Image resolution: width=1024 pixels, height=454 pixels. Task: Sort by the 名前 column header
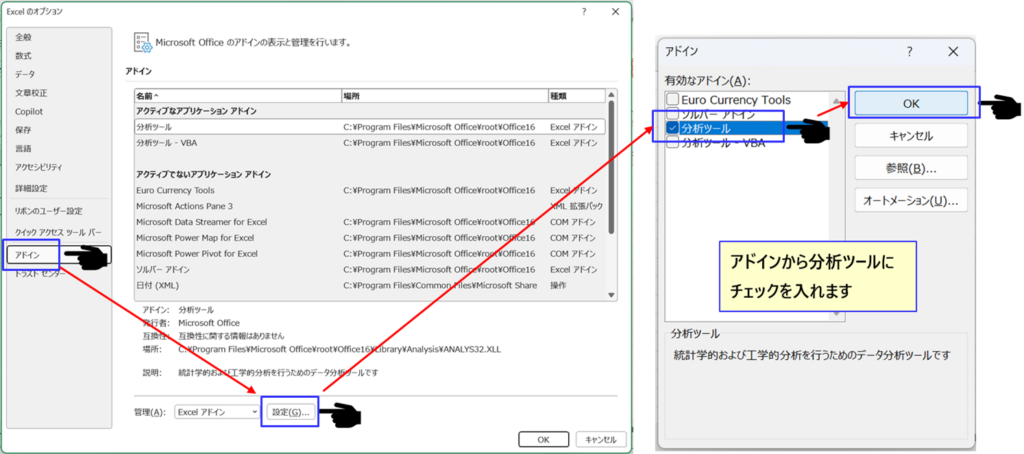coord(237,95)
